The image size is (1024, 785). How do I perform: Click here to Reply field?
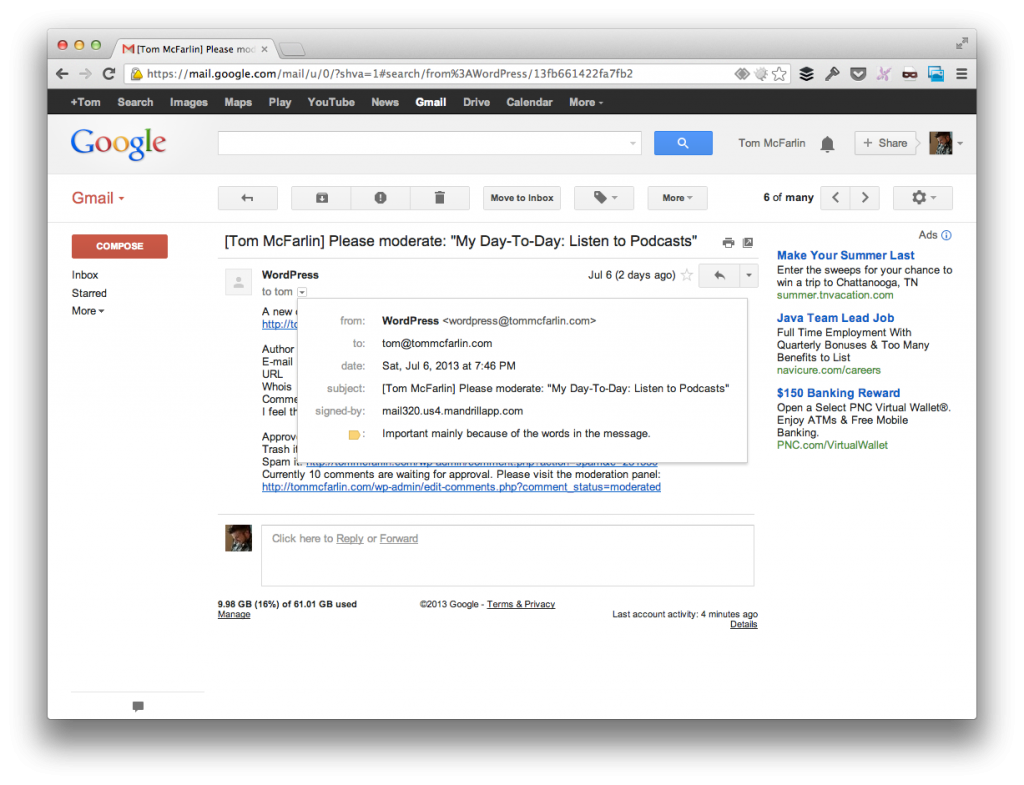coord(349,538)
